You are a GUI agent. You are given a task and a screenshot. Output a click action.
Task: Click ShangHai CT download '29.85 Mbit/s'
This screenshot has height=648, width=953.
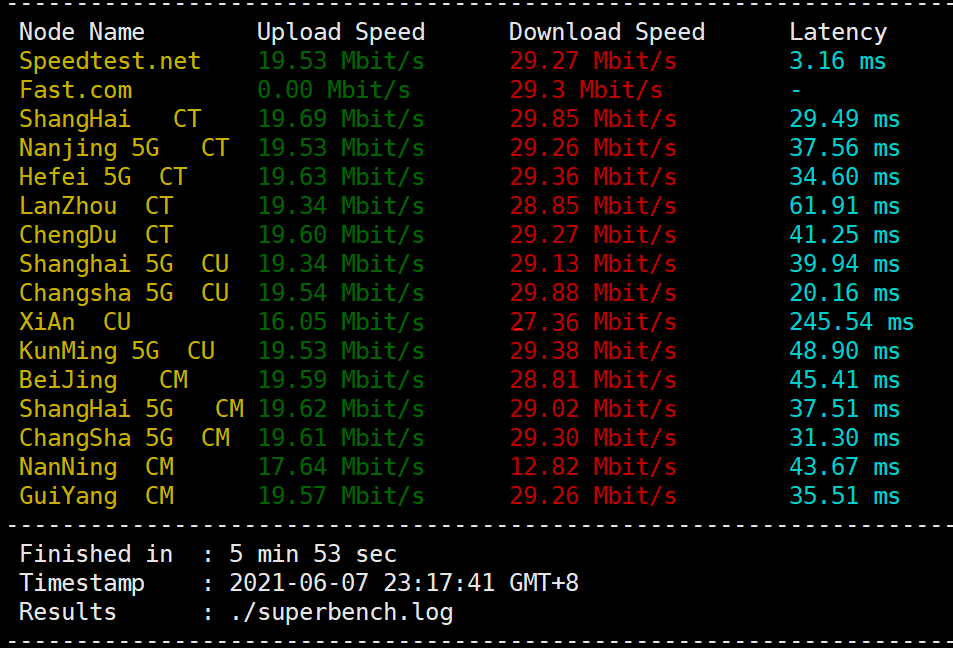pos(593,119)
